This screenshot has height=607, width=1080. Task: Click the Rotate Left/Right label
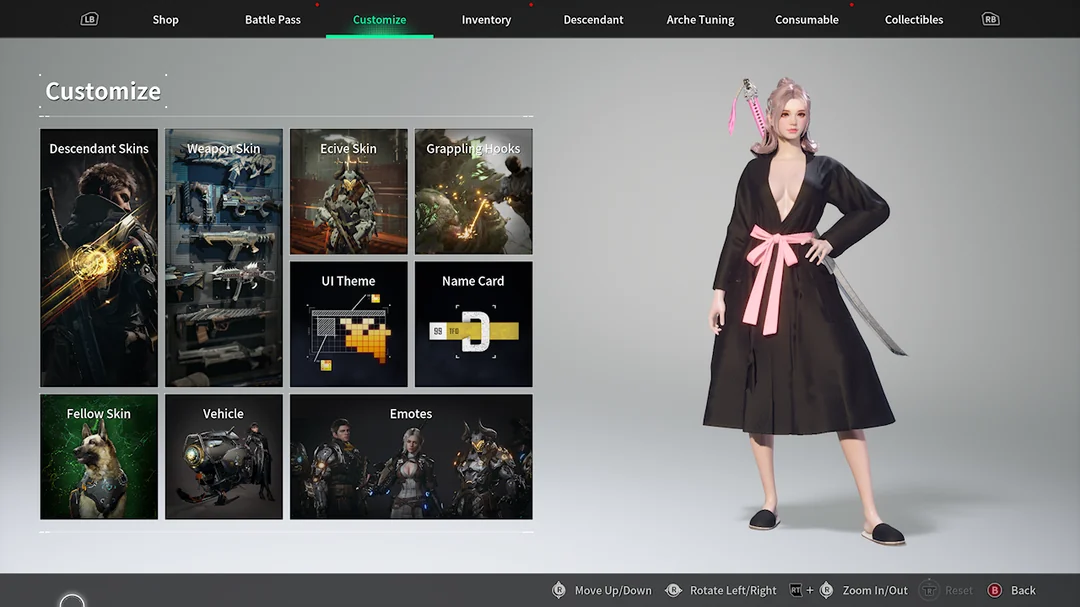tap(733, 590)
